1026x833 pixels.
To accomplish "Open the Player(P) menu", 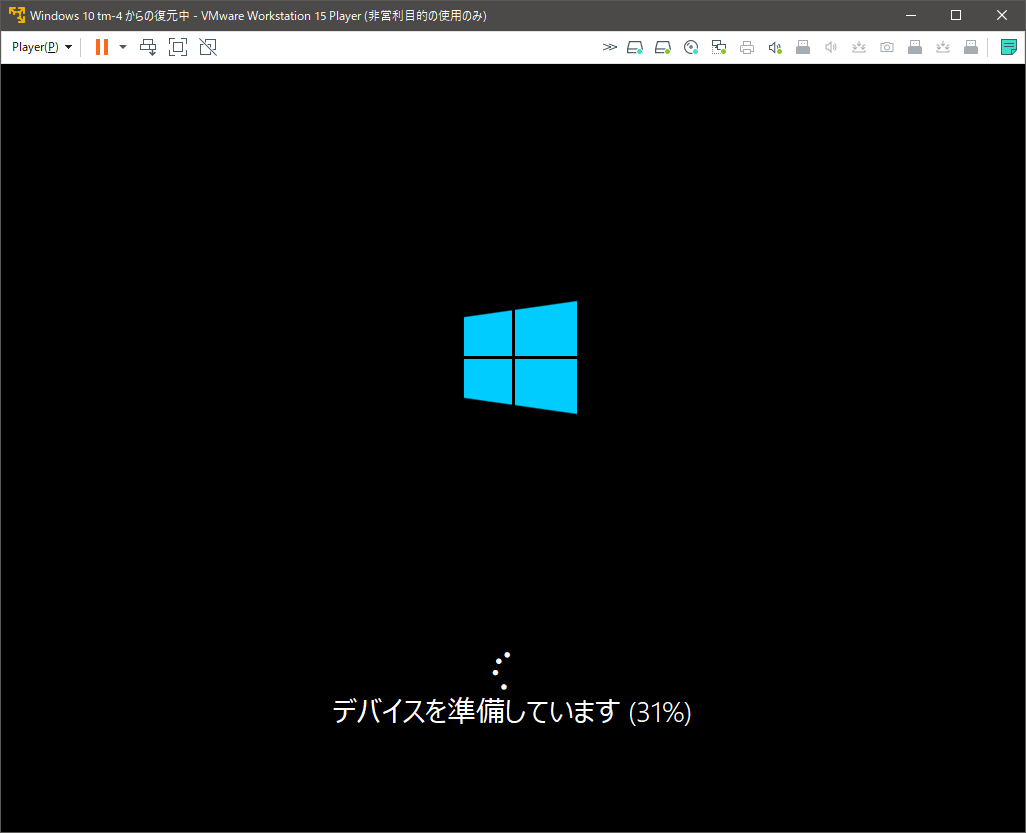I will tap(41, 47).
